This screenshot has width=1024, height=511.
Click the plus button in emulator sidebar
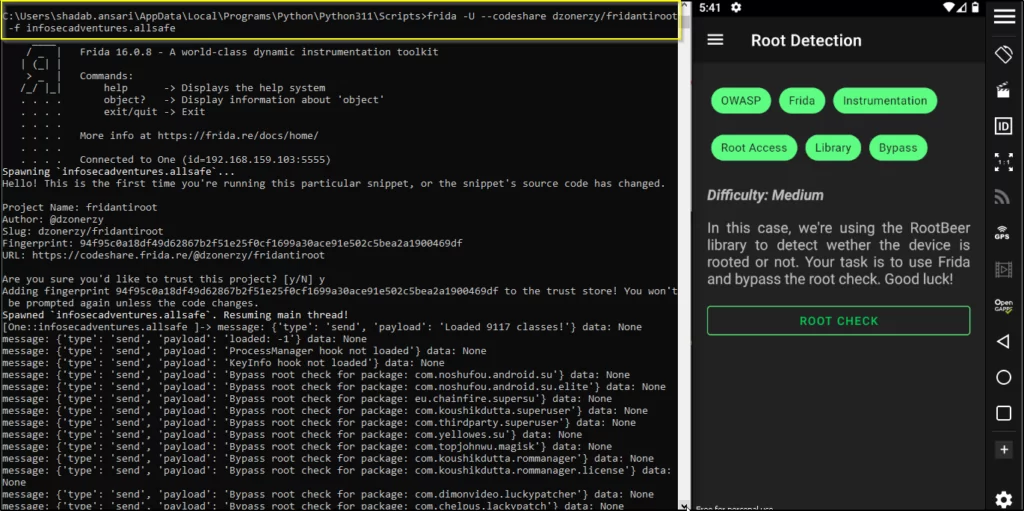click(1004, 450)
